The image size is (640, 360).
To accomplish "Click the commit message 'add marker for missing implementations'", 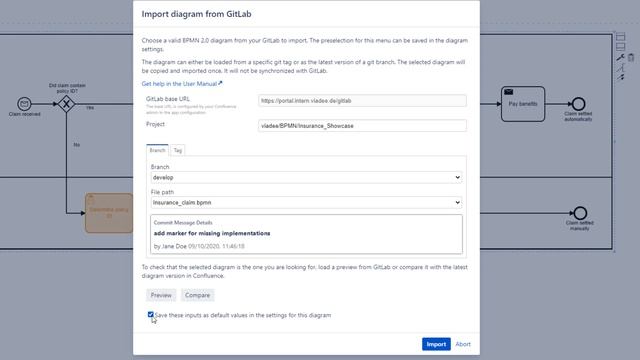I will point(212,233).
